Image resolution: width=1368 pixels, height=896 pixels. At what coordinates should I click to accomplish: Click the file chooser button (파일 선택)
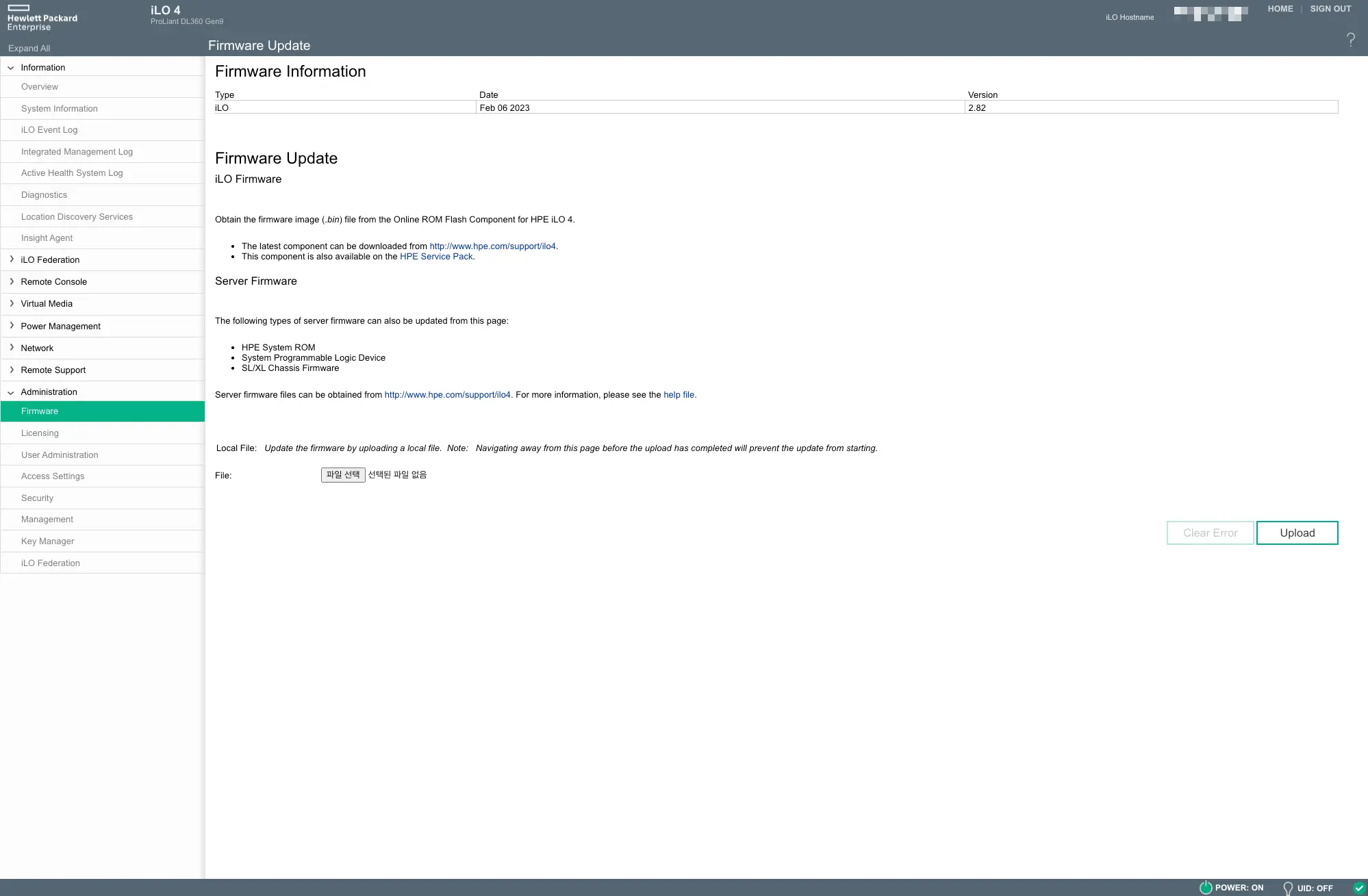343,475
